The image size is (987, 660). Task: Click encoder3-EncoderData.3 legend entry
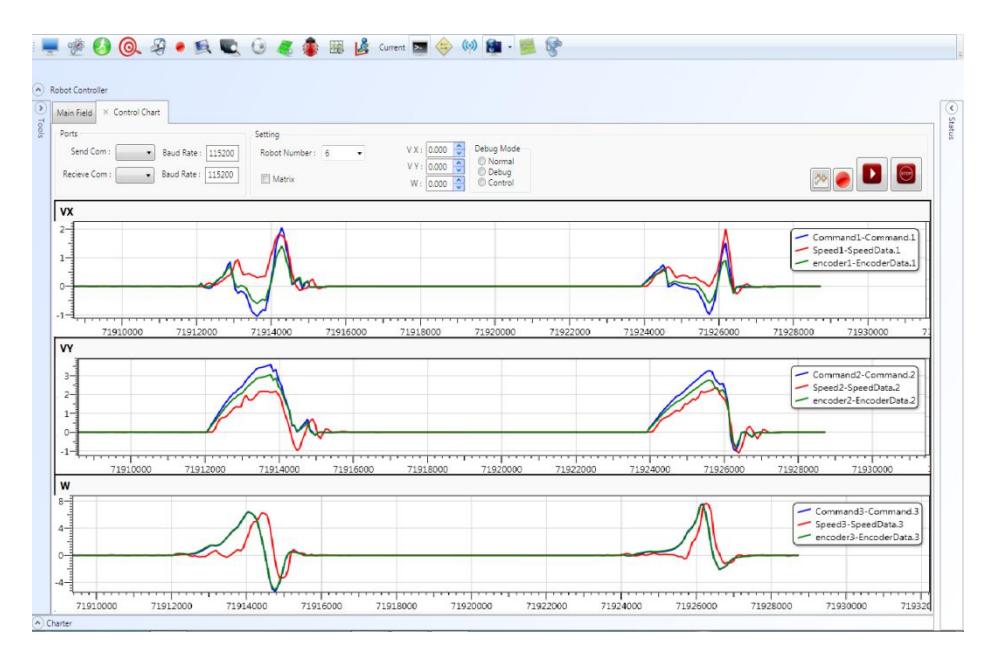click(858, 537)
